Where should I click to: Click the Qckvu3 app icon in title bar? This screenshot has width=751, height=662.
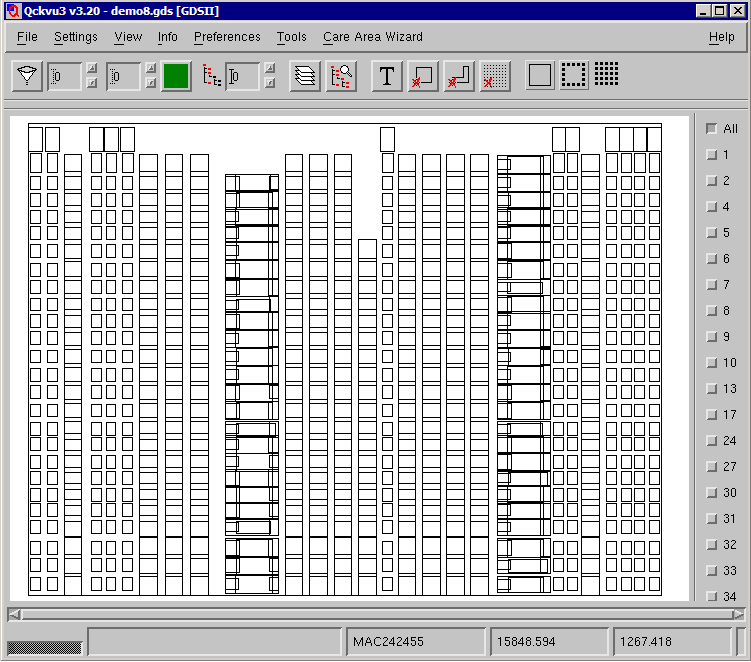14,11
